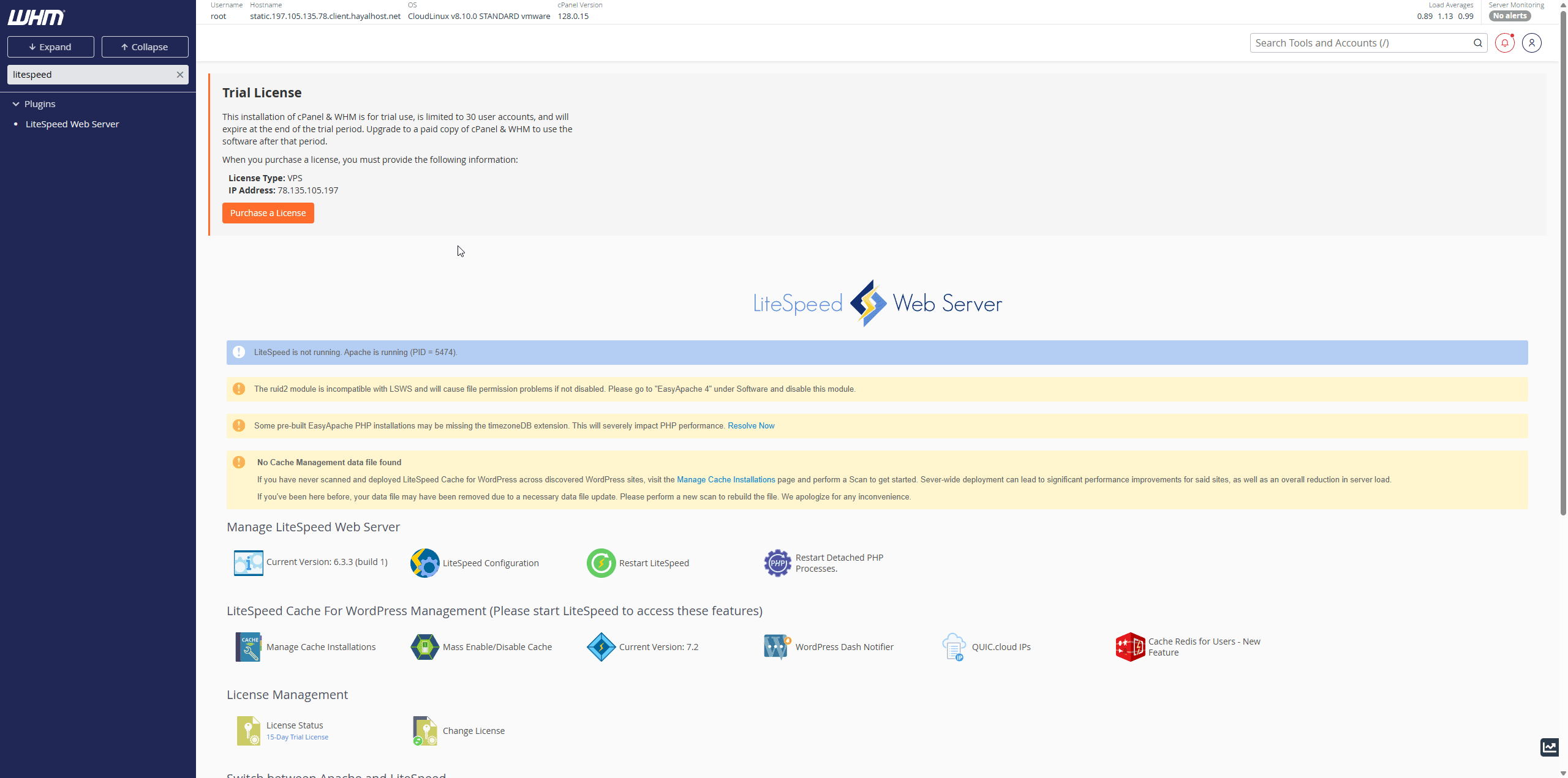The width and height of the screenshot is (1568, 778).
Task: Follow the Resolve Now link
Action: [x=751, y=426]
